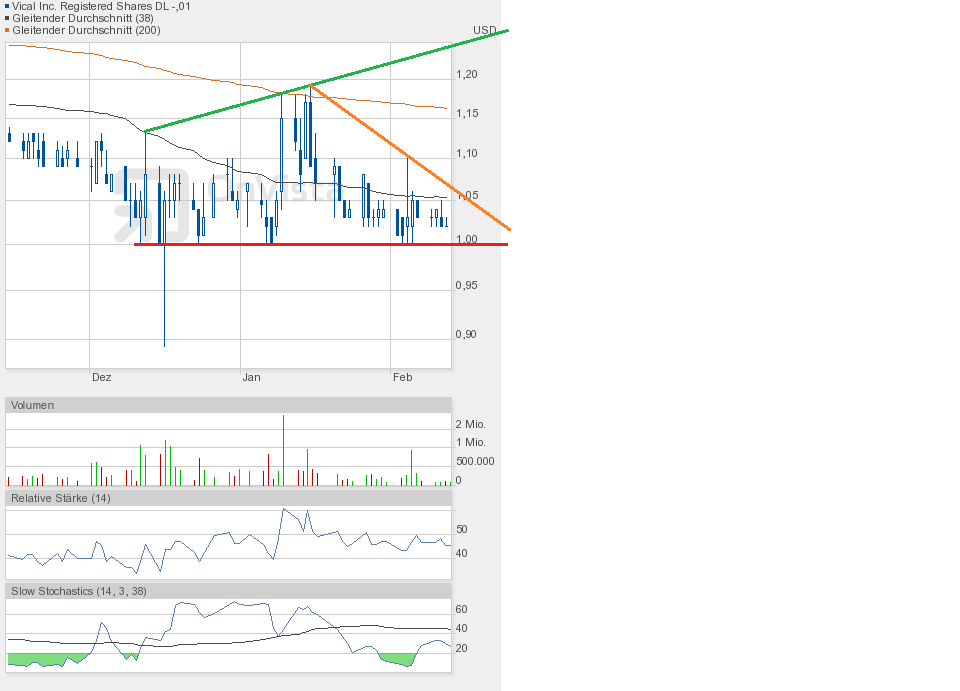Click the USD currency label
This screenshot has height=691, width=960.
point(485,30)
